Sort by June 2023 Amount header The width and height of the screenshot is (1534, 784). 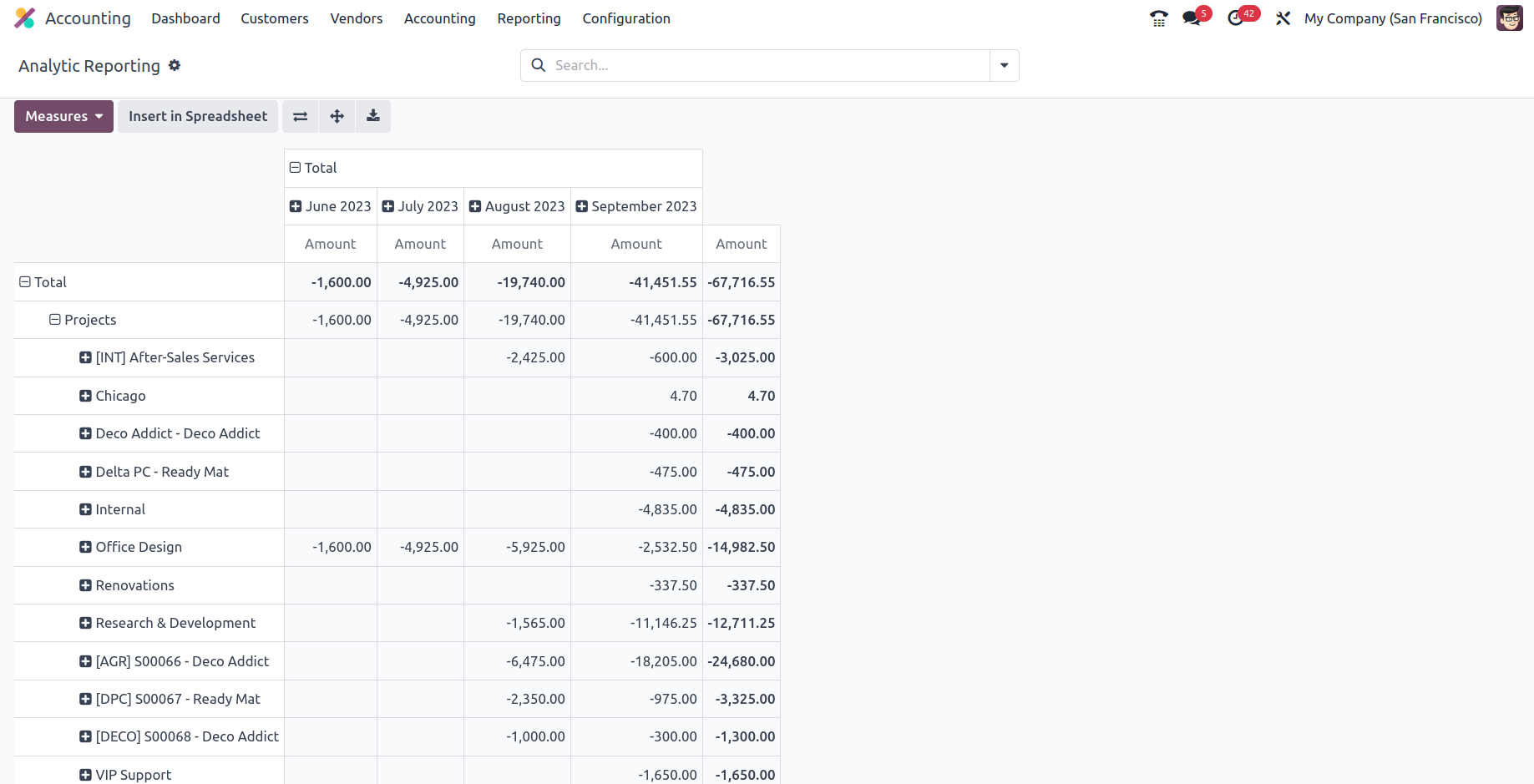(331, 244)
